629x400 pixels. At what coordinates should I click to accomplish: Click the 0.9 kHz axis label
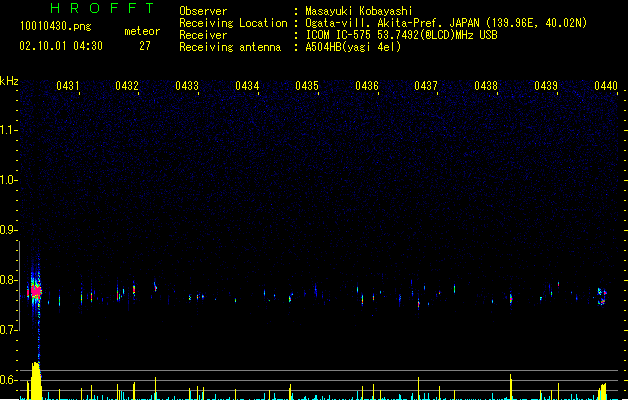[8, 230]
